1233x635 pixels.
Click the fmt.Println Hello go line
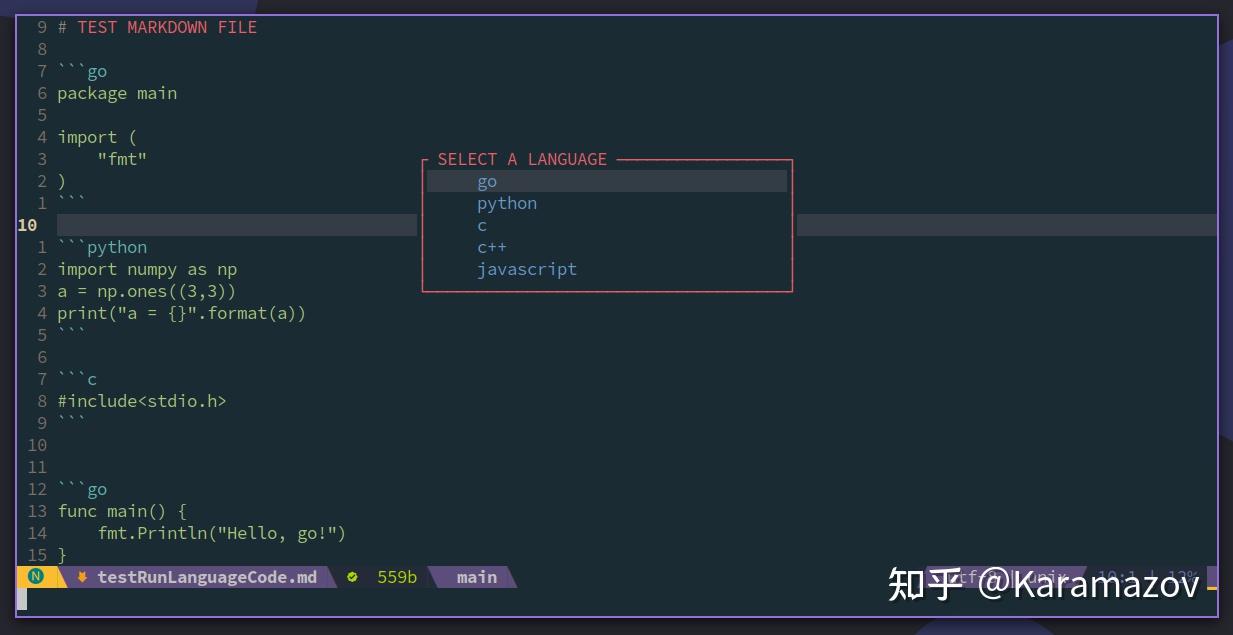[x=222, y=533]
